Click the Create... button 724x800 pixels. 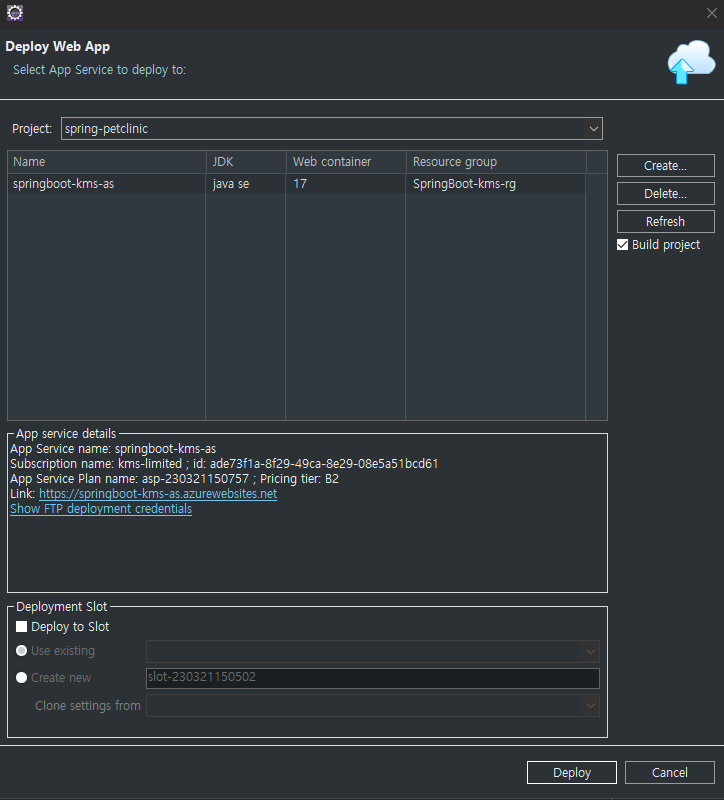[665, 166]
